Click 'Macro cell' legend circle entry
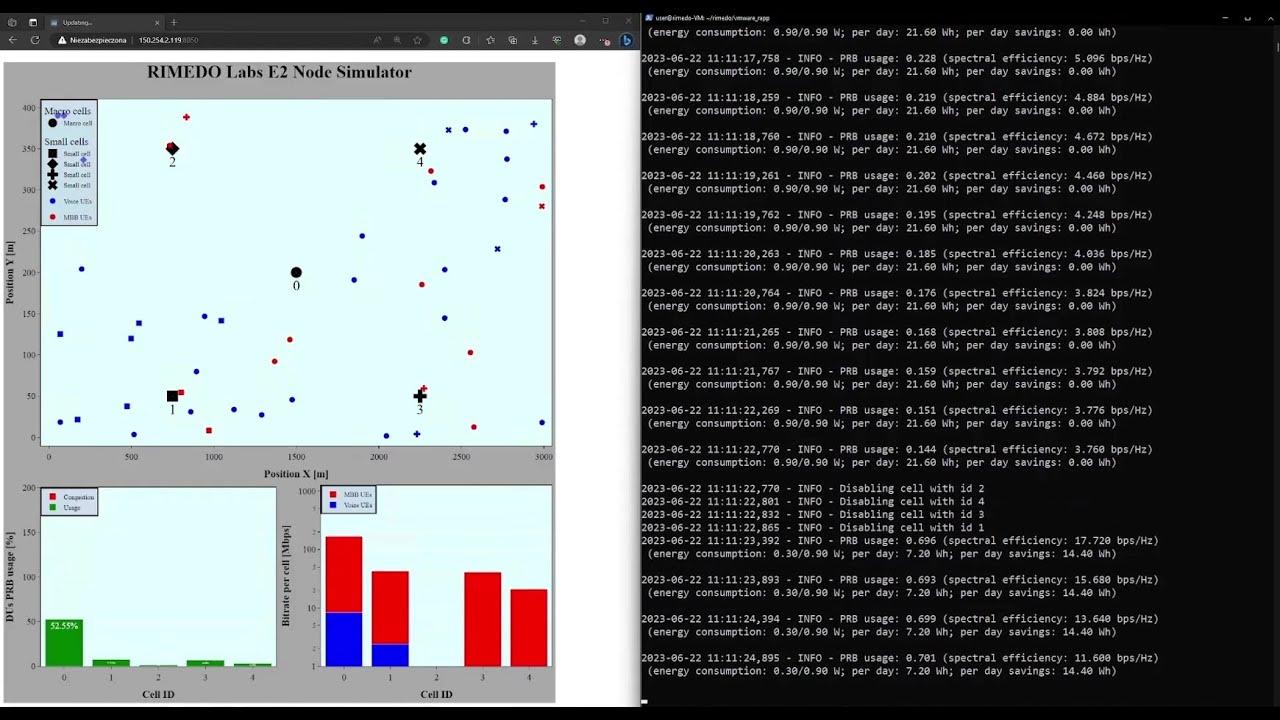This screenshot has height=720, width=1280. [53, 123]
